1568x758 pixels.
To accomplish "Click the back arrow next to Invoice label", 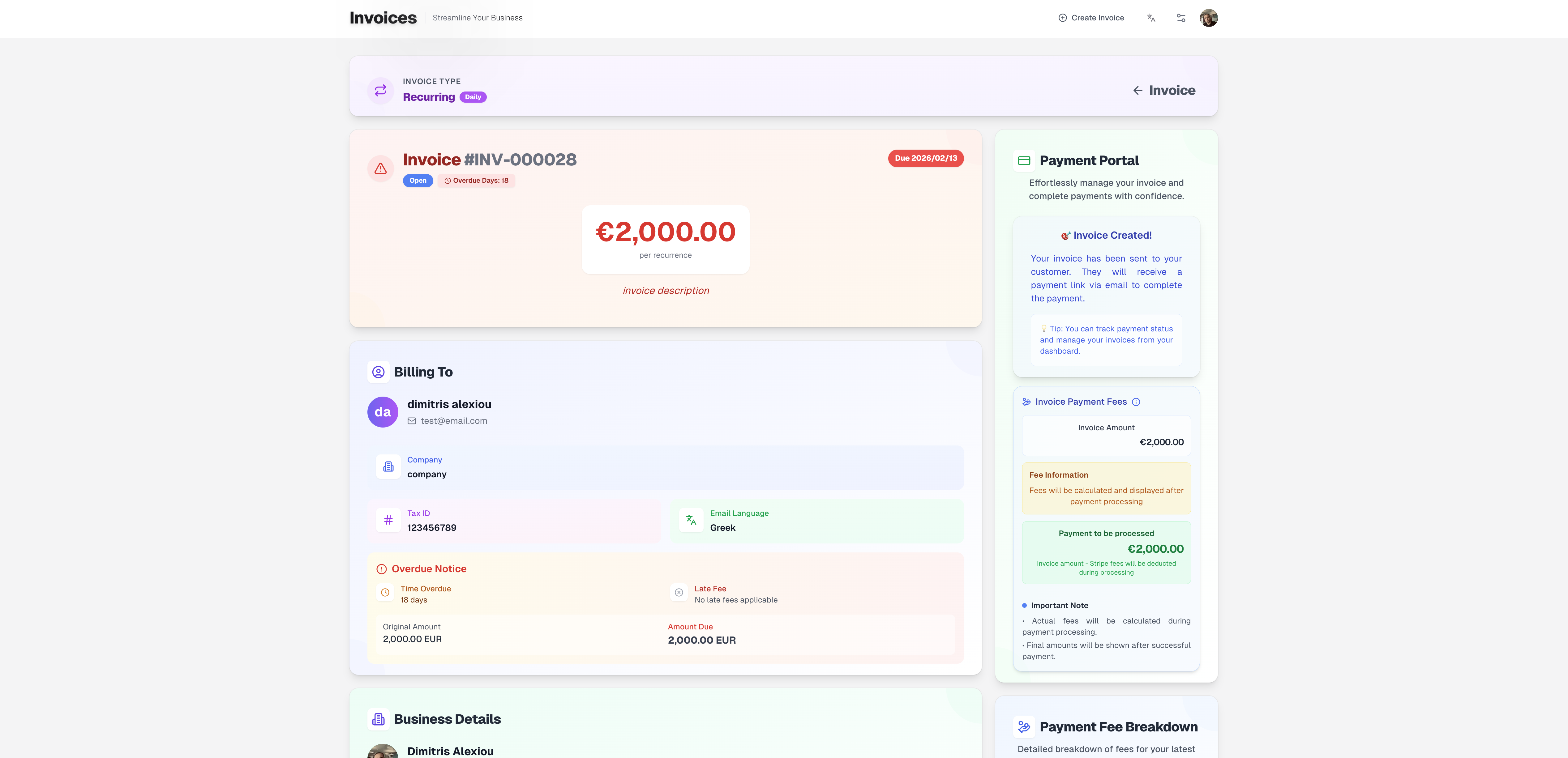I will pos(1138,90).
